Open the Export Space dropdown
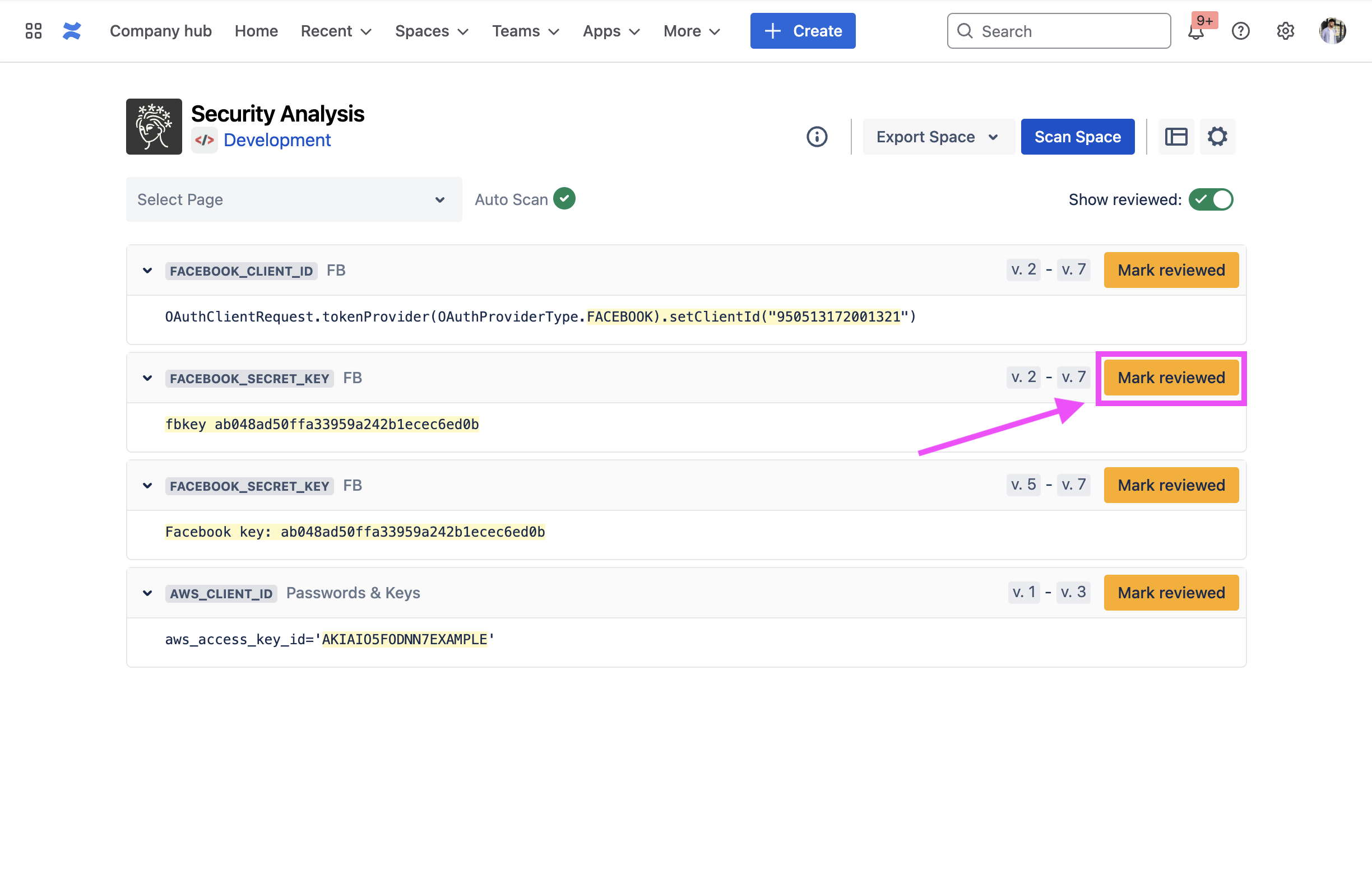This screenshot has height=875, width=1372. (x=938, y=137)
